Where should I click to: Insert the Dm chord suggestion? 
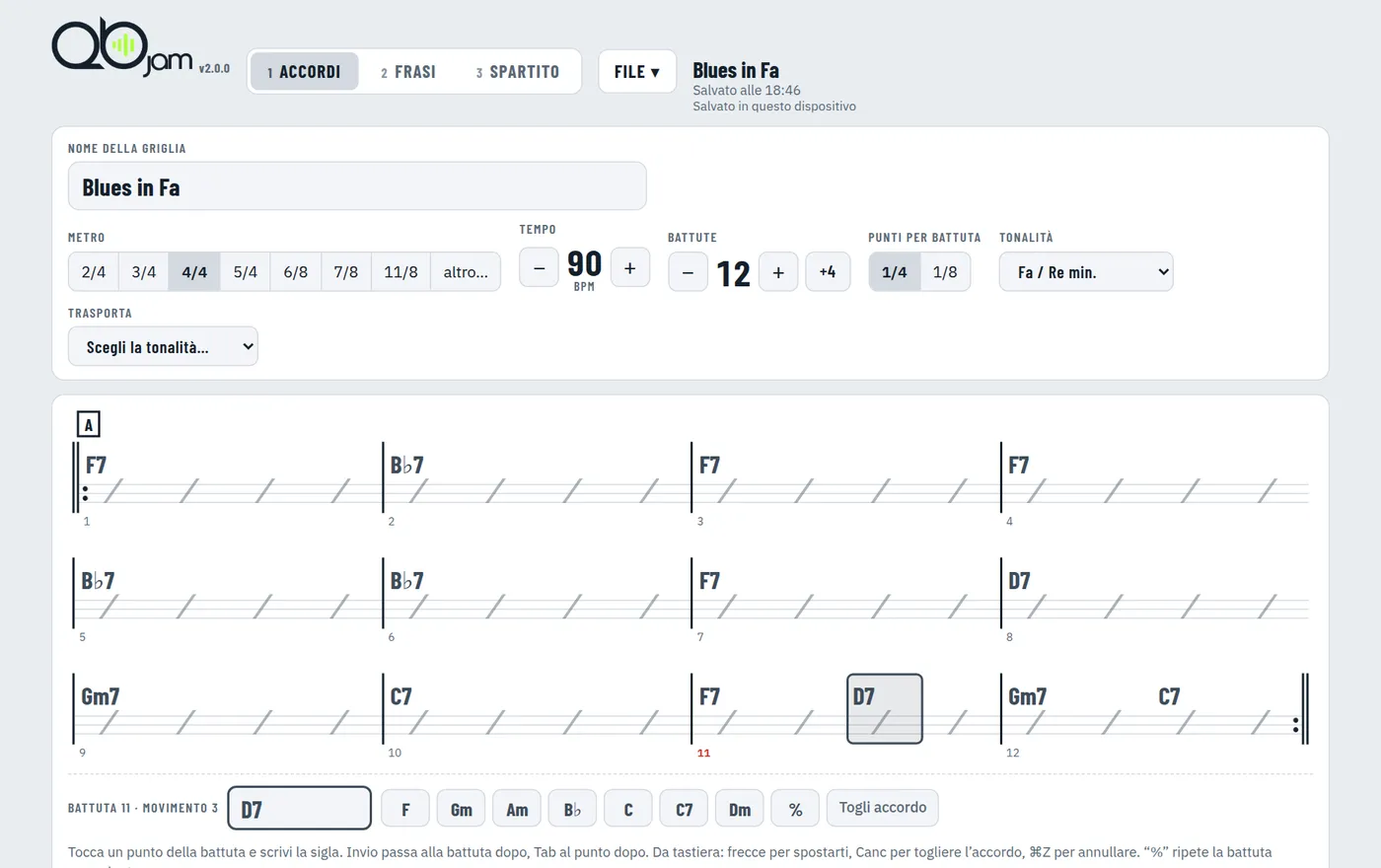pyautogui.click(x=740, y=809)
